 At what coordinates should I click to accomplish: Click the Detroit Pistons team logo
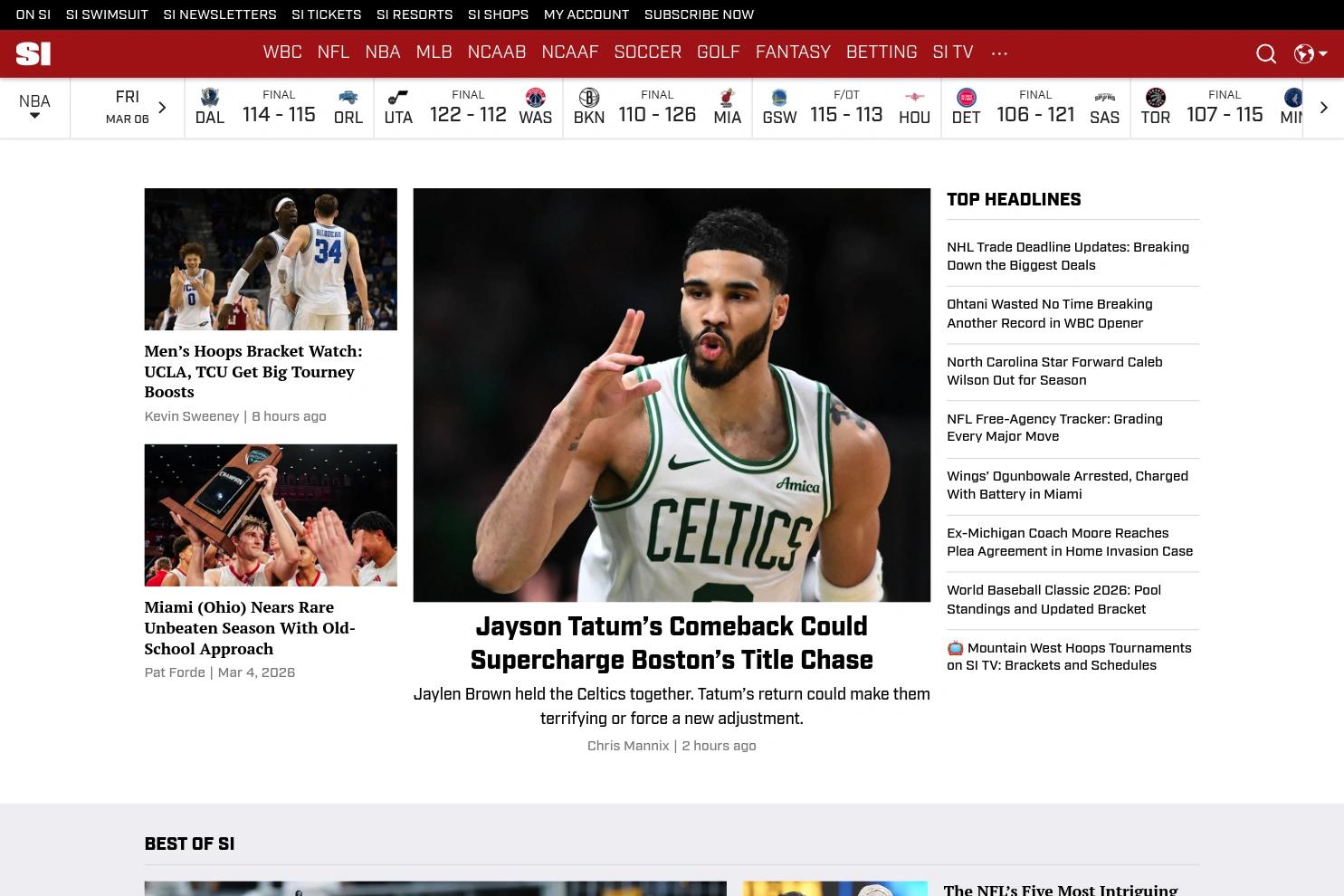coord(967,97)
